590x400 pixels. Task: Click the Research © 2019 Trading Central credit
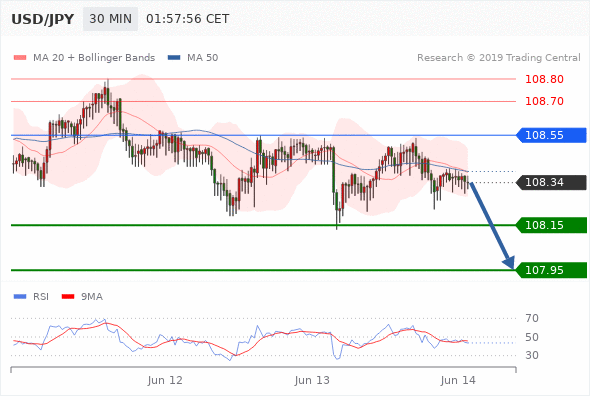(499, 58)
